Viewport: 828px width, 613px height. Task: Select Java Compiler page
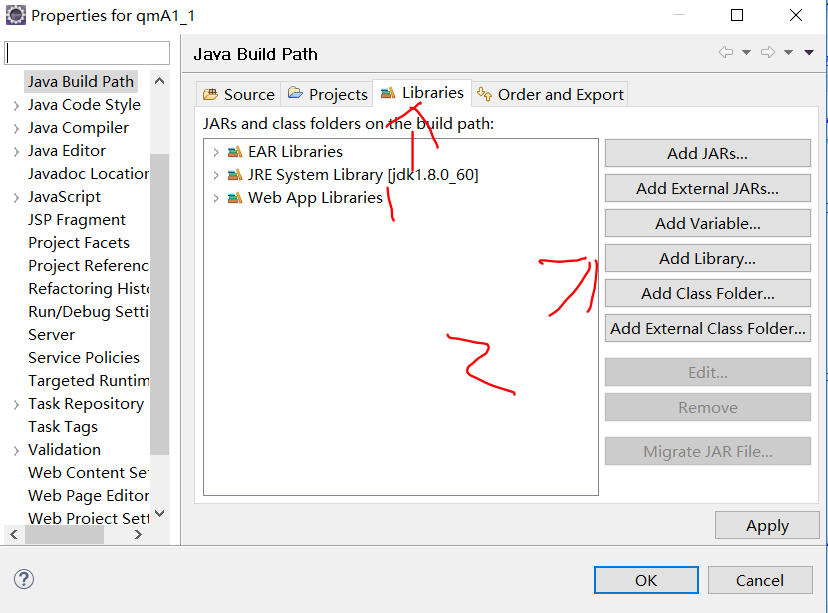click(78, 128)
